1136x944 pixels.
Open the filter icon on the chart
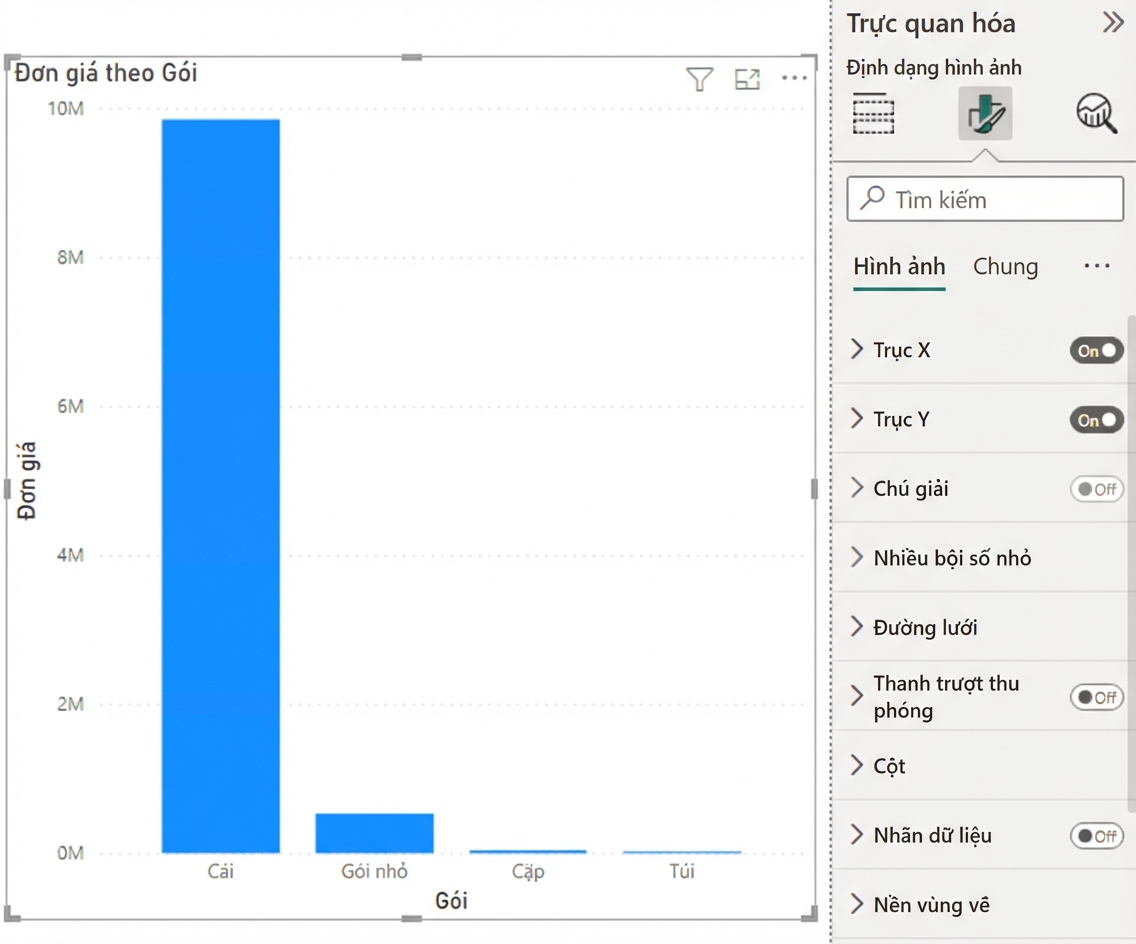pyautogui.click(x=699, y=79)
